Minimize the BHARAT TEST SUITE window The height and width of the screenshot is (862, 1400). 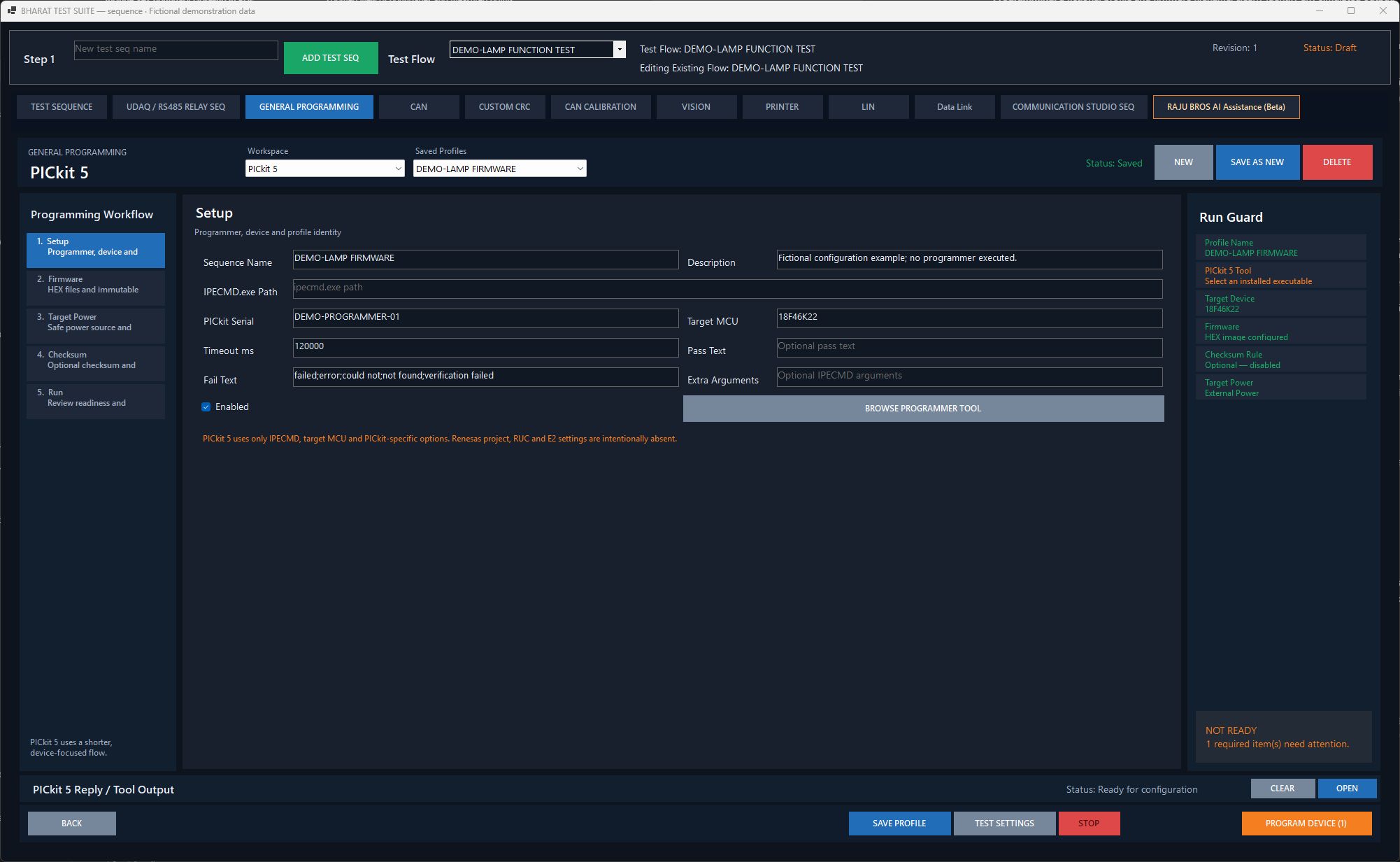[x=1320, y=10]
